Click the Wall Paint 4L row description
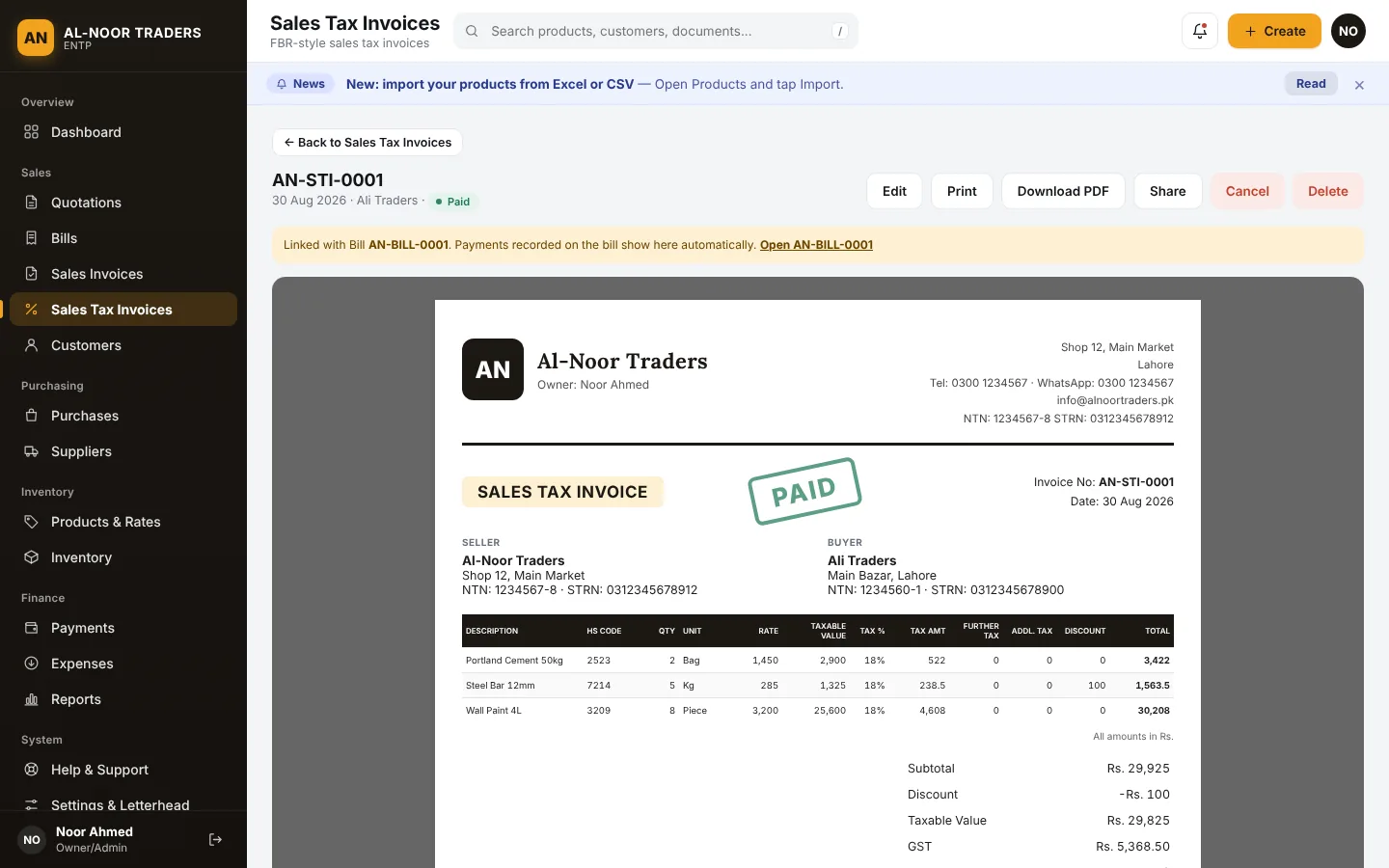 pyautogui.click(x=494, y=711)
